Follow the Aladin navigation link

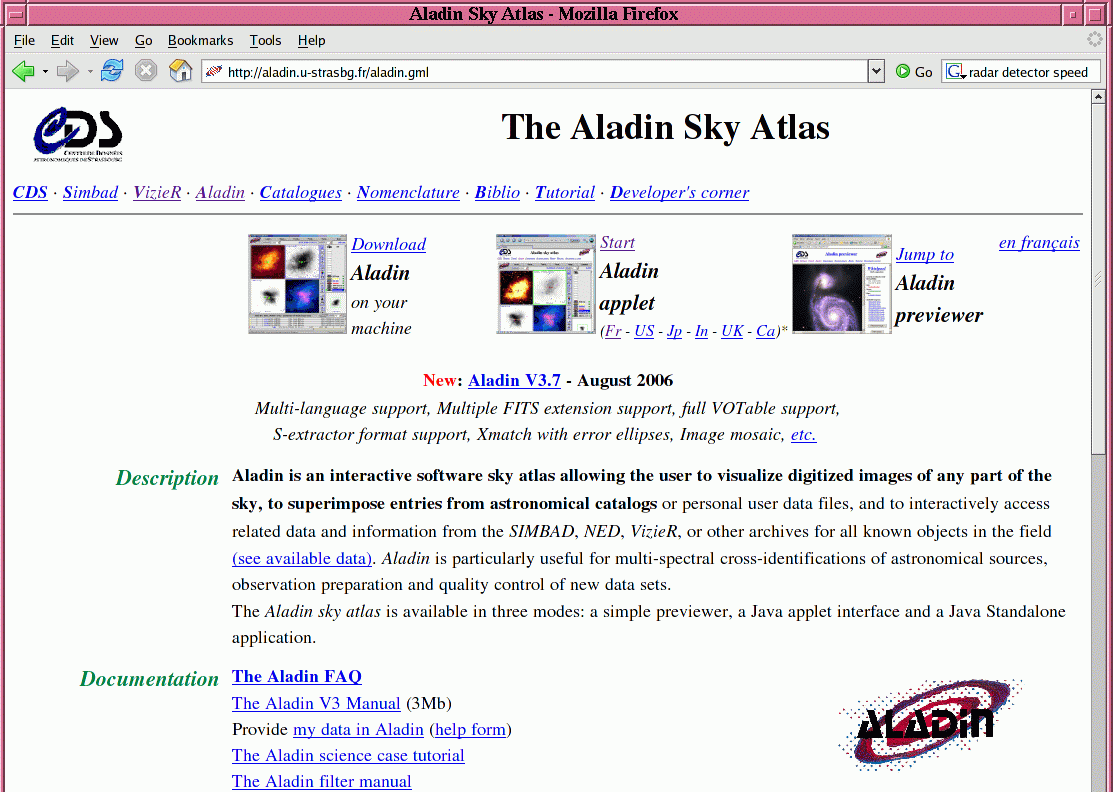[220, 192]
